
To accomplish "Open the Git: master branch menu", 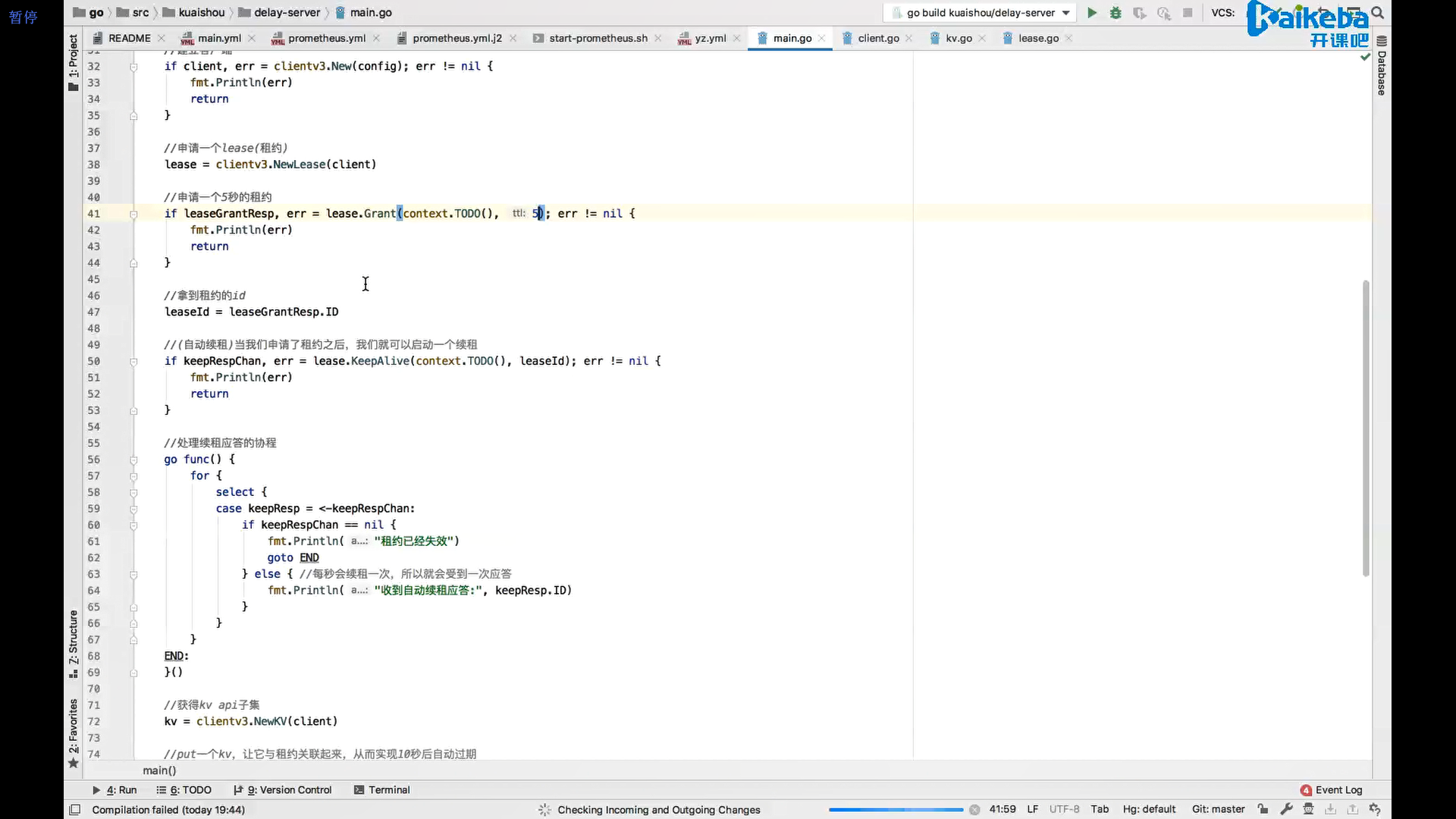I will pyautogui.click(x=1218, y=809).
